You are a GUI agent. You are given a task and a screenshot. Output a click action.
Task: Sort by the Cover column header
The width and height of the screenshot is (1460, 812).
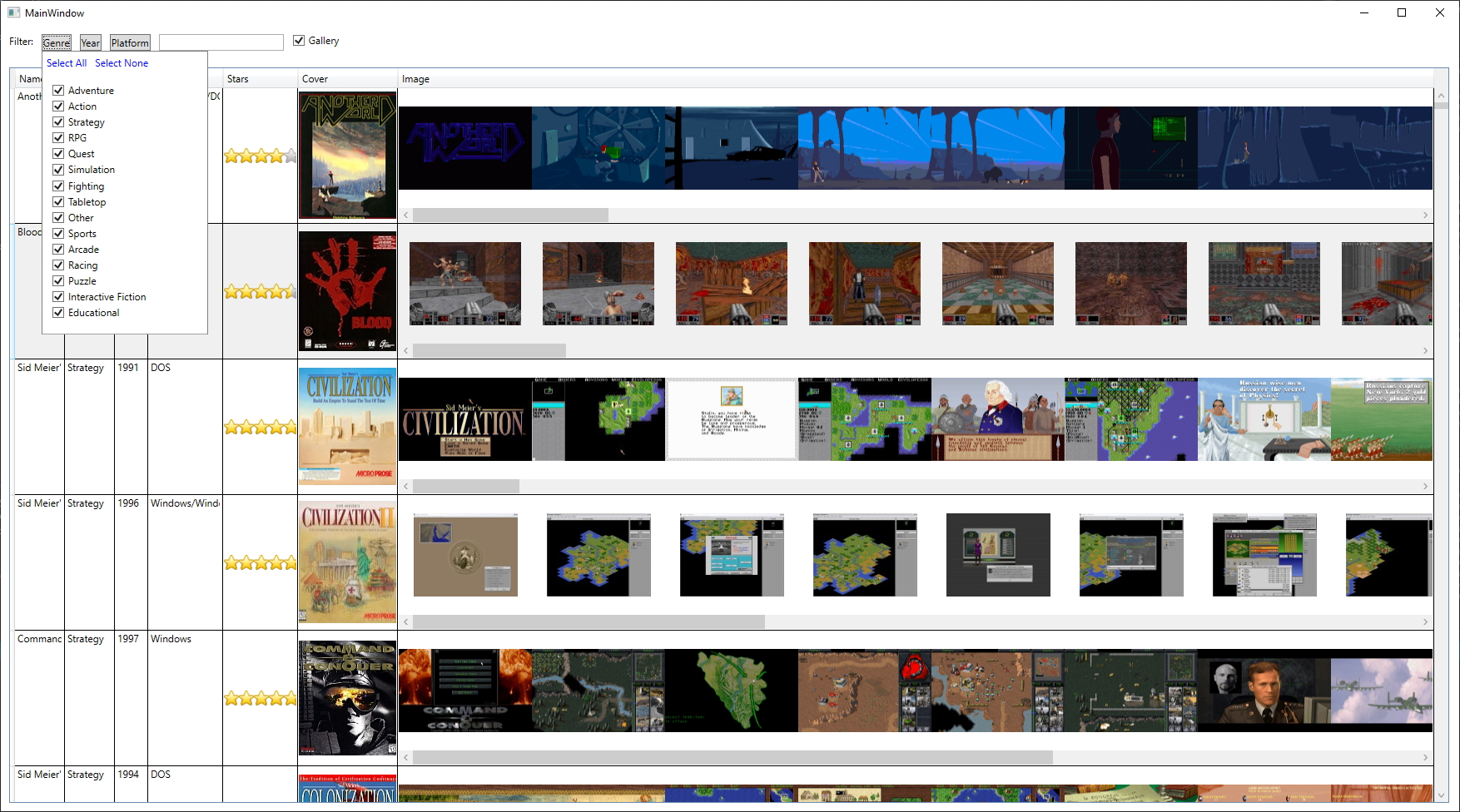[348, 79]
